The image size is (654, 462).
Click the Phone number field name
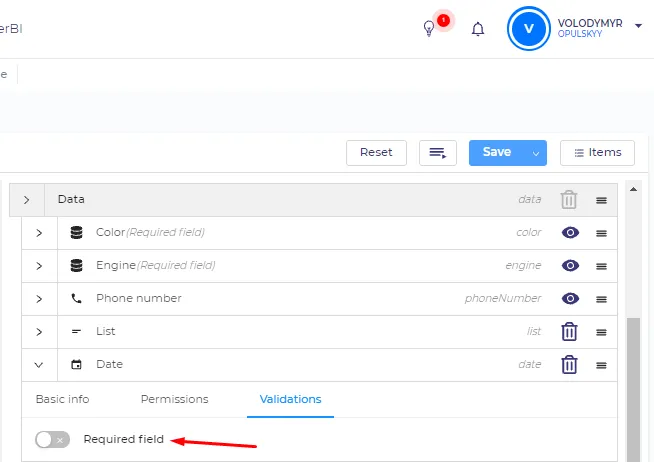point(139,298)
